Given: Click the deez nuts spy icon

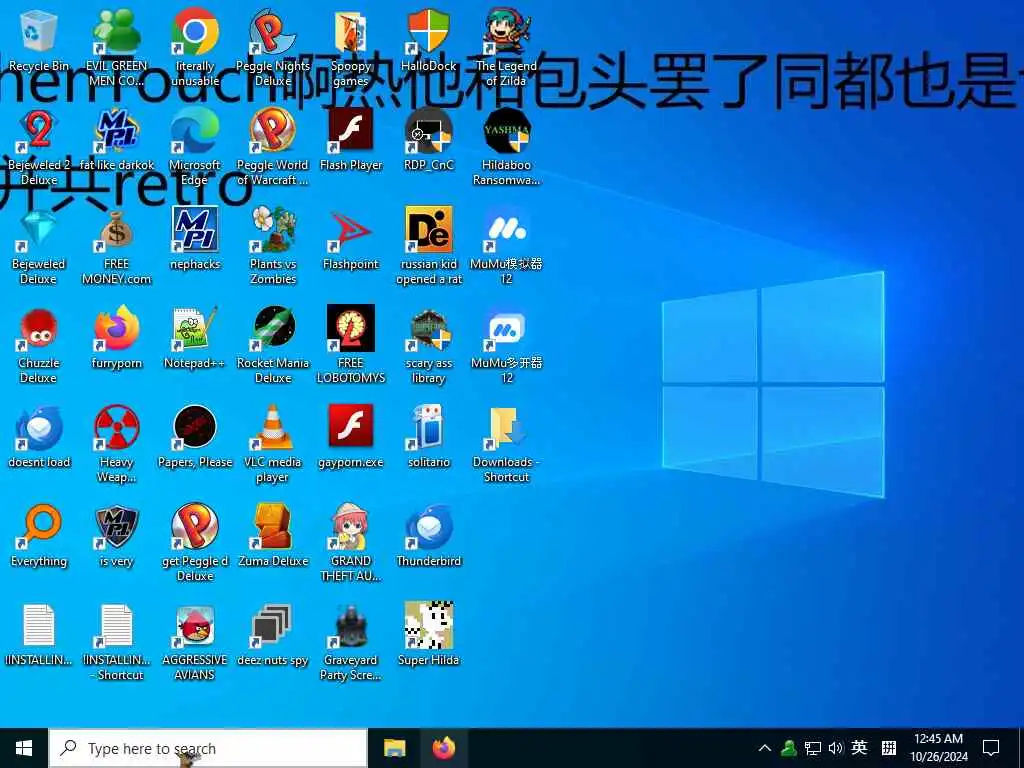Looking at the screenshot, I should pyautogui.click(x=273, y=626).
